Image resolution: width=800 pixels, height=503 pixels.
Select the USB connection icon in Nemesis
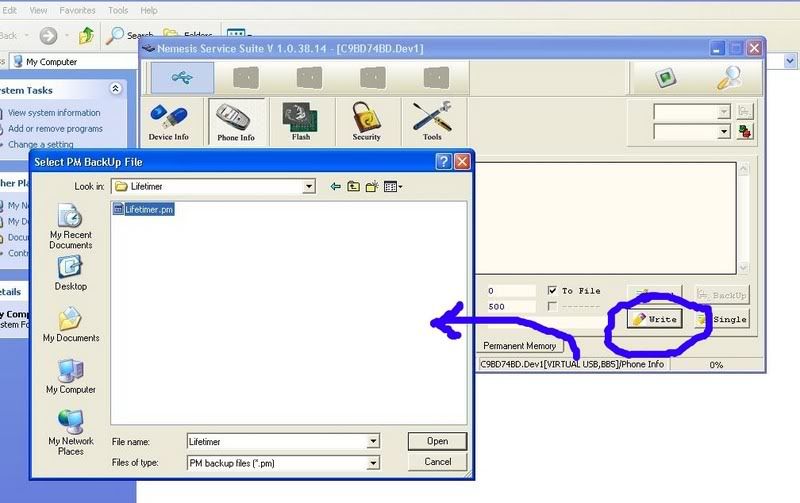coord(182,78)
